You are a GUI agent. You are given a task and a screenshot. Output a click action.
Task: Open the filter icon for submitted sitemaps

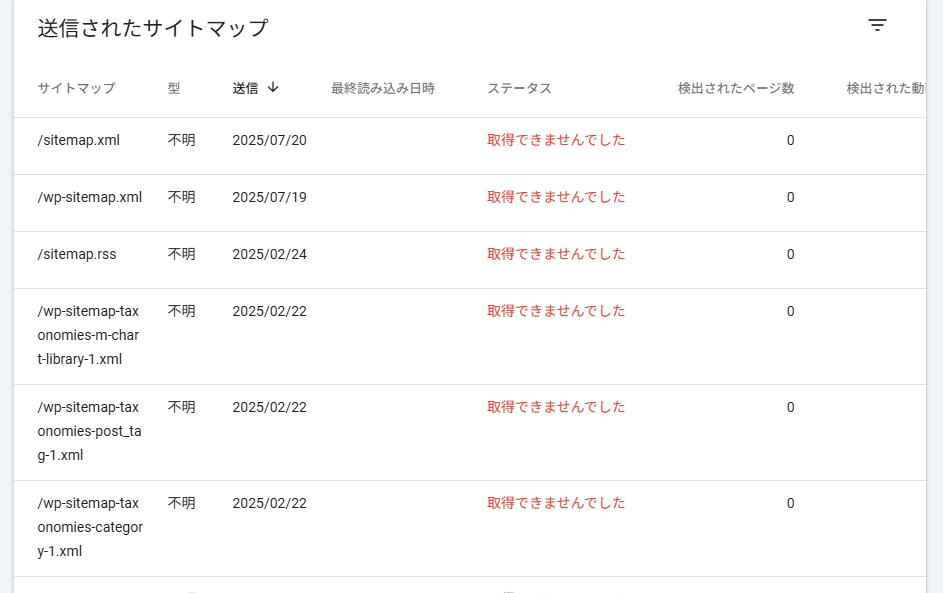pyautogui.click(x=877, y=25)
